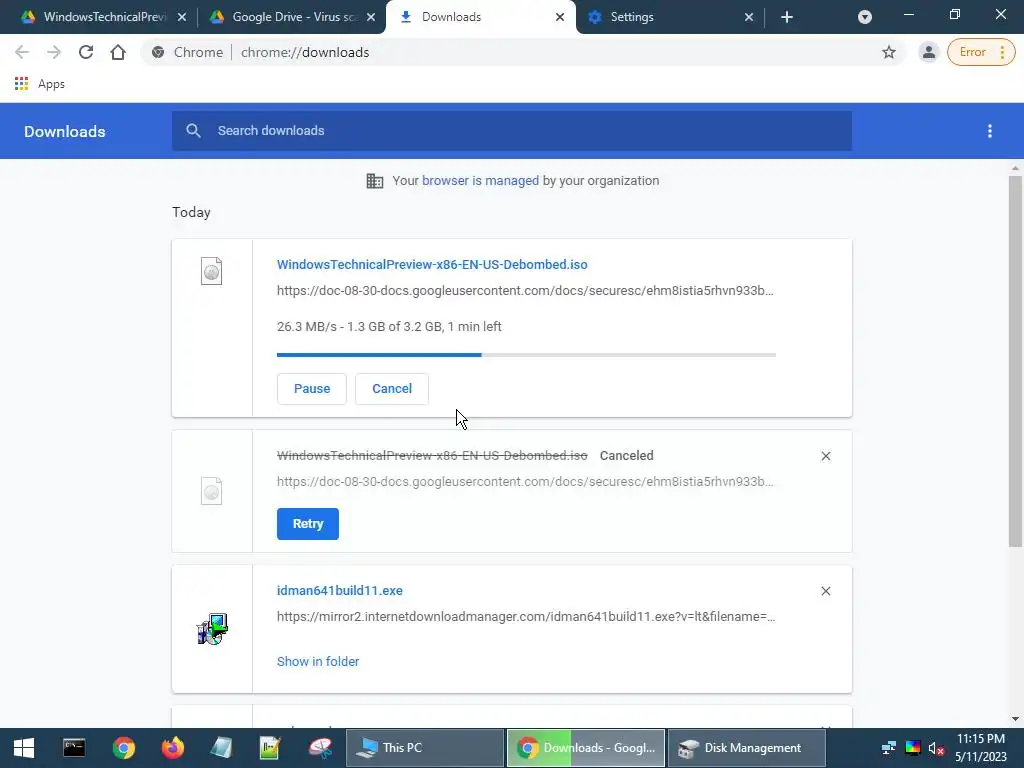Viewport: 1024px width, 768px height.
Task: Click the site info Chrome icon in address bar
Action: 158,52
